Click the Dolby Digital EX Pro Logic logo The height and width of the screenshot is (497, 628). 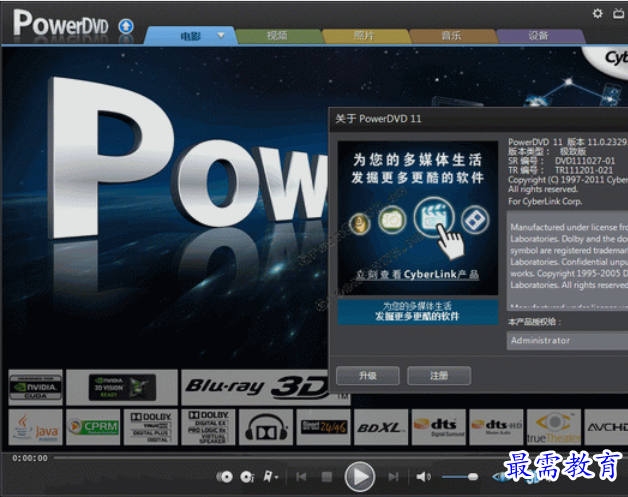click(208, 427)
